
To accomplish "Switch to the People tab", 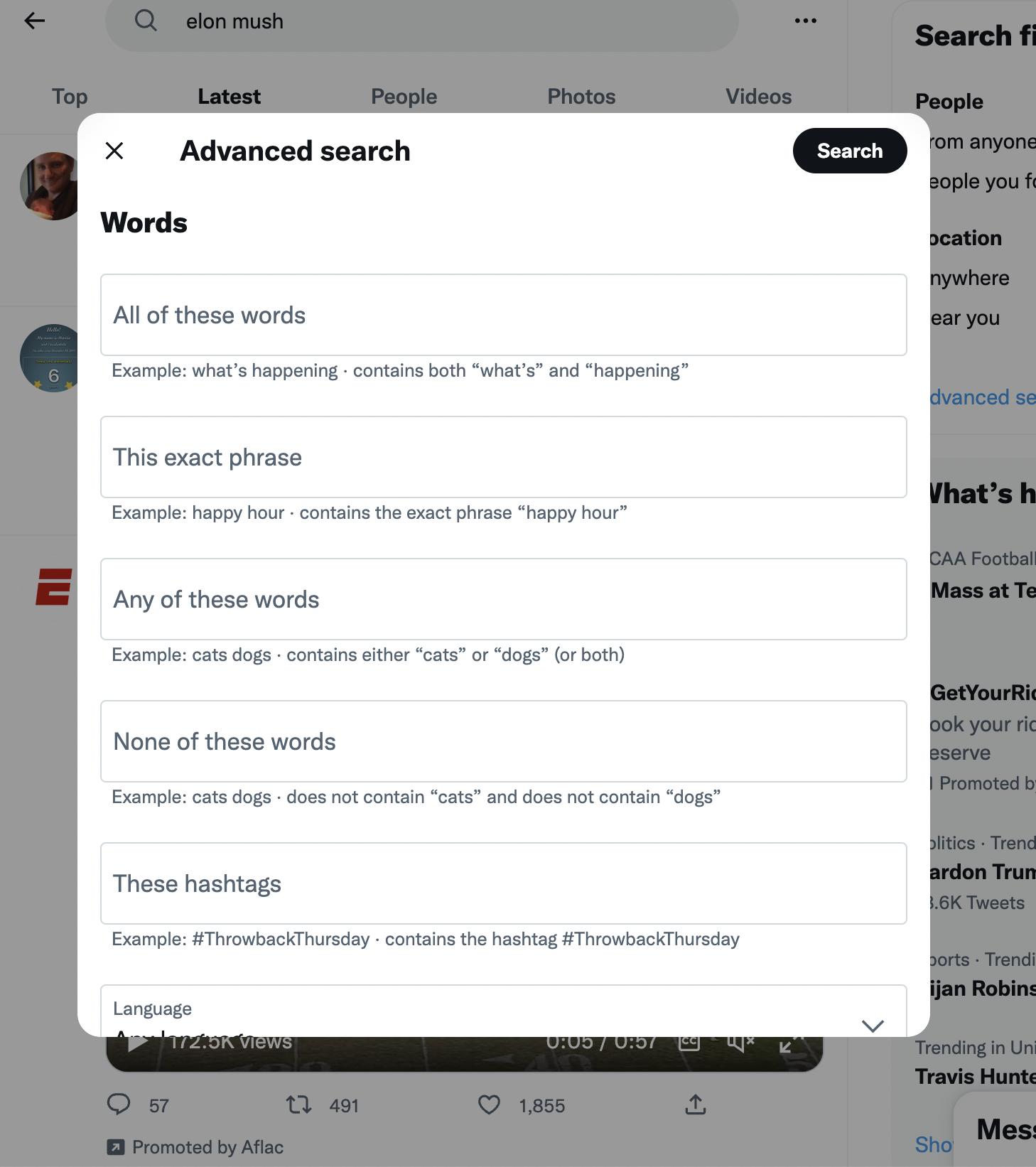I will (404, 97).
